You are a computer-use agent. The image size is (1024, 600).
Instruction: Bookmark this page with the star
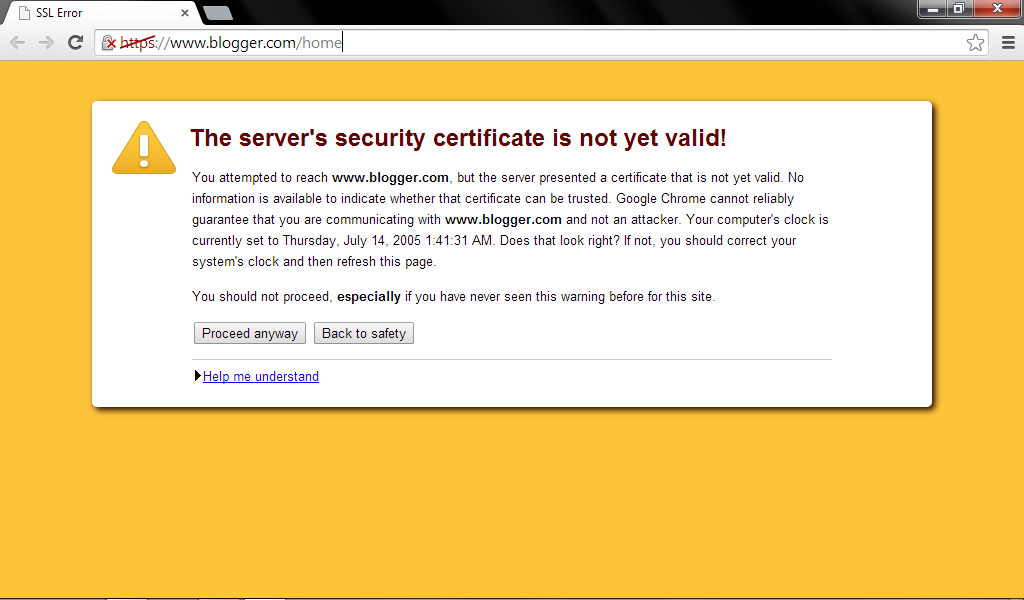click(975, 42)
